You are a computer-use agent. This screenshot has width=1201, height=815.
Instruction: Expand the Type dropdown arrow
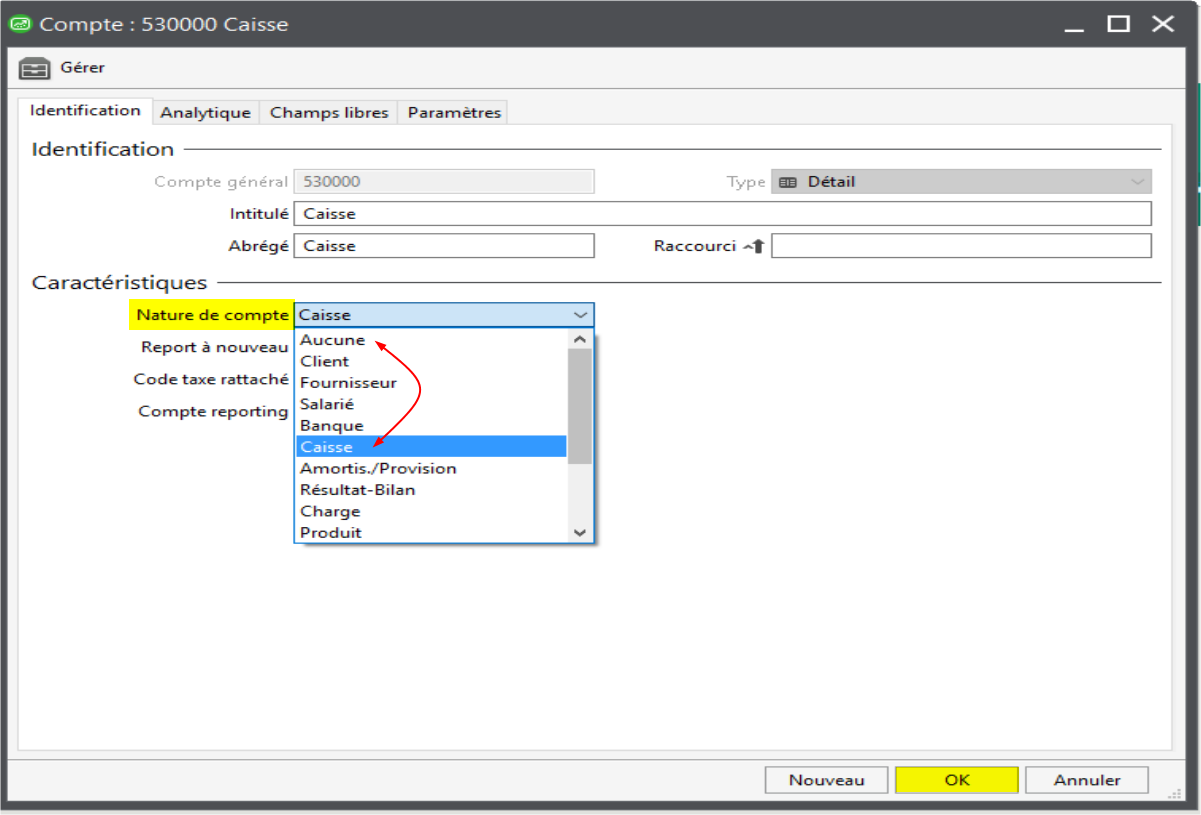[1137, 182]
